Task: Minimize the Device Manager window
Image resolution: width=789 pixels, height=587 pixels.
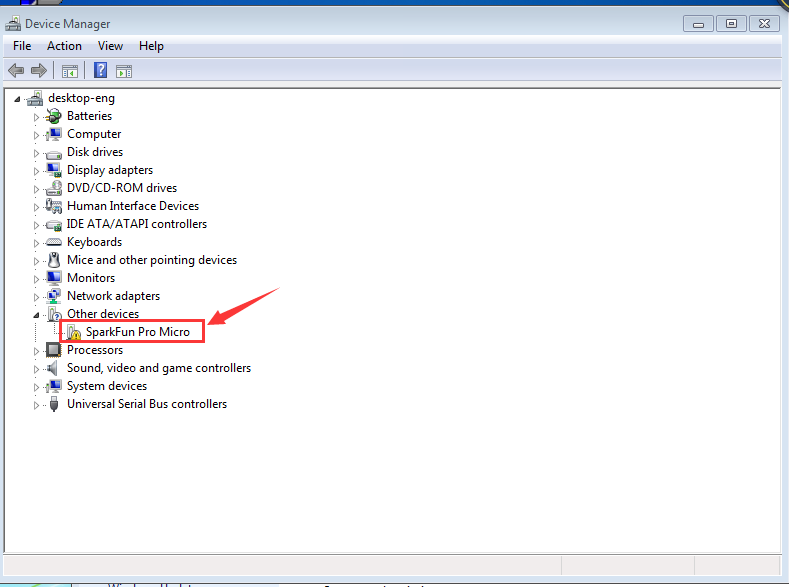Action: point(698,24)
